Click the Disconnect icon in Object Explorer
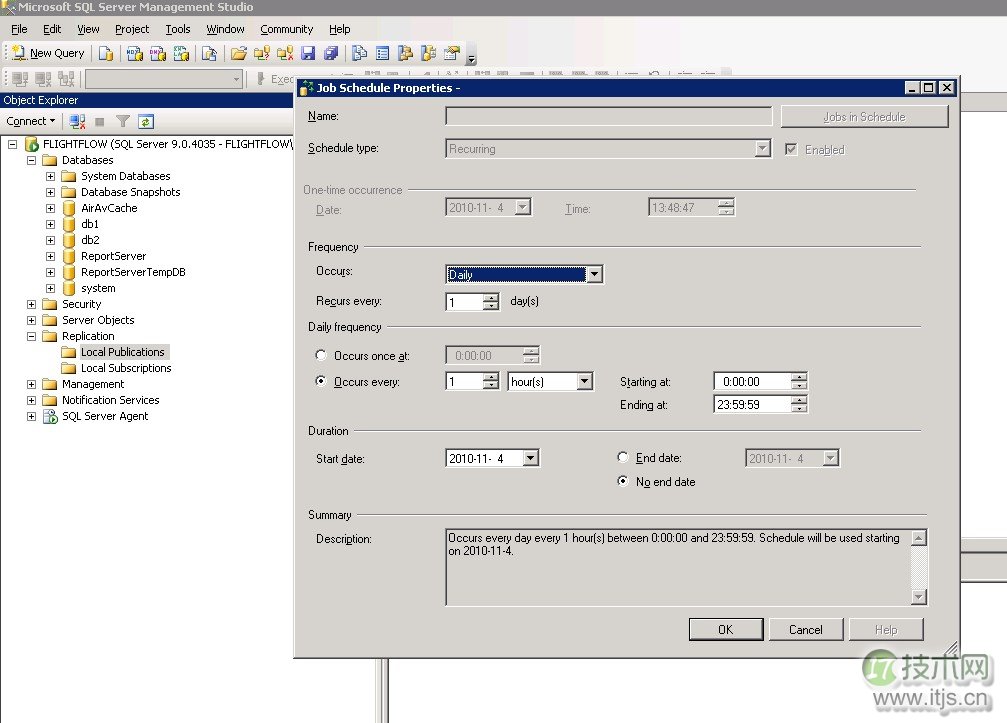Image resolution: width=1007 pixels, height=723 pixels. (x=78, y=121)
